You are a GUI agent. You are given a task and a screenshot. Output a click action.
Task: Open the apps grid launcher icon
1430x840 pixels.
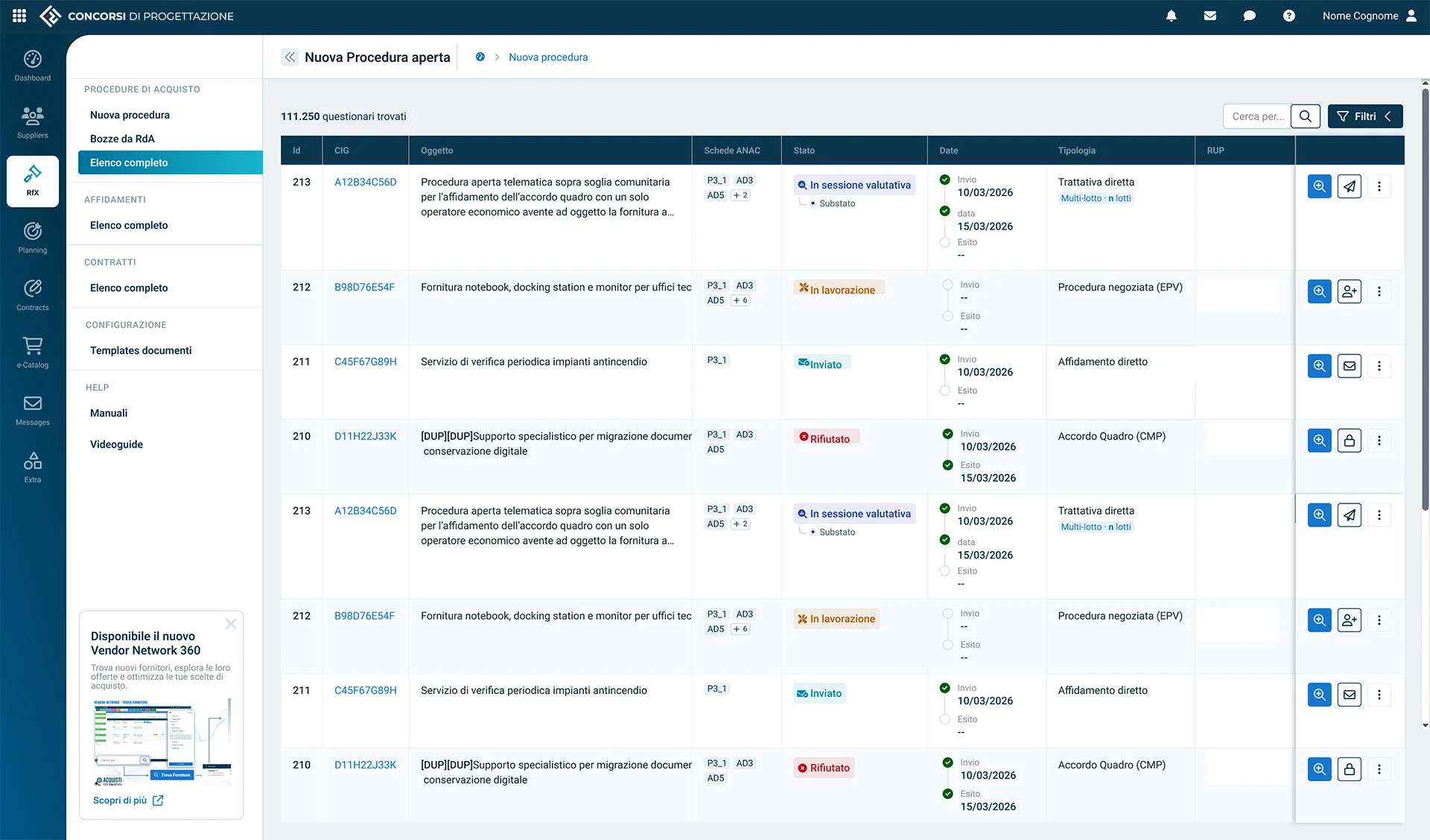(x=19, y=16)
